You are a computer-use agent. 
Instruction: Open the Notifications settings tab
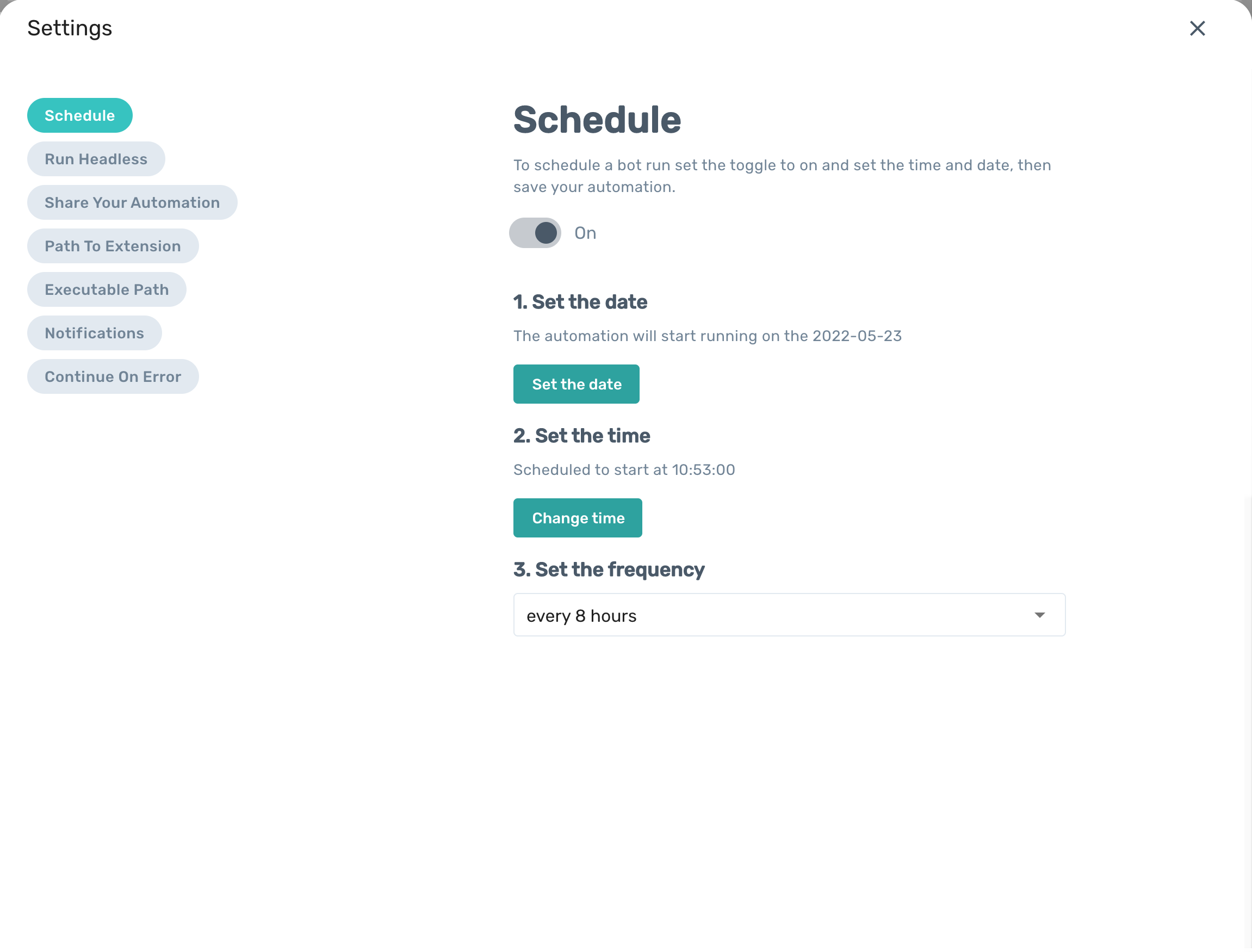94,333
